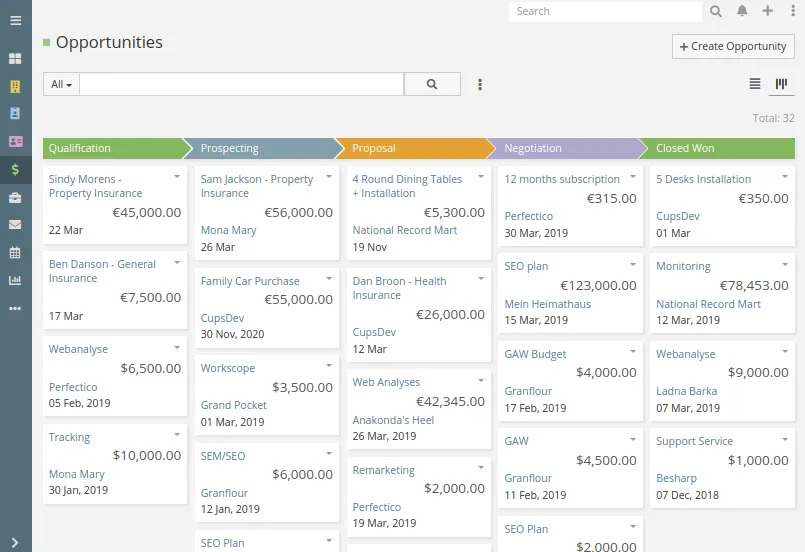The width and height of the screenshot is (805, 552).
Task: Open Calendar via the sidebar icon
Action: (15, 252)
